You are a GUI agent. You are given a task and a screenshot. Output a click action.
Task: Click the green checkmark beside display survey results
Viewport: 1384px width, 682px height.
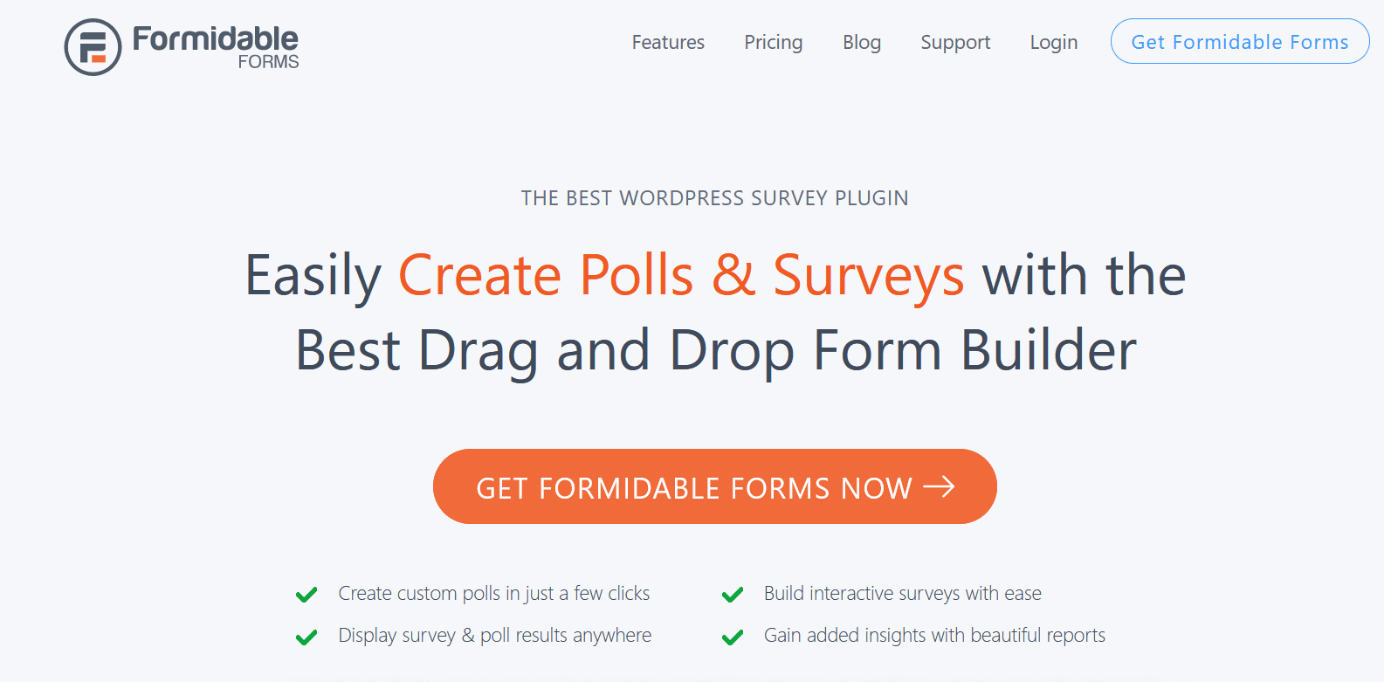306,637
